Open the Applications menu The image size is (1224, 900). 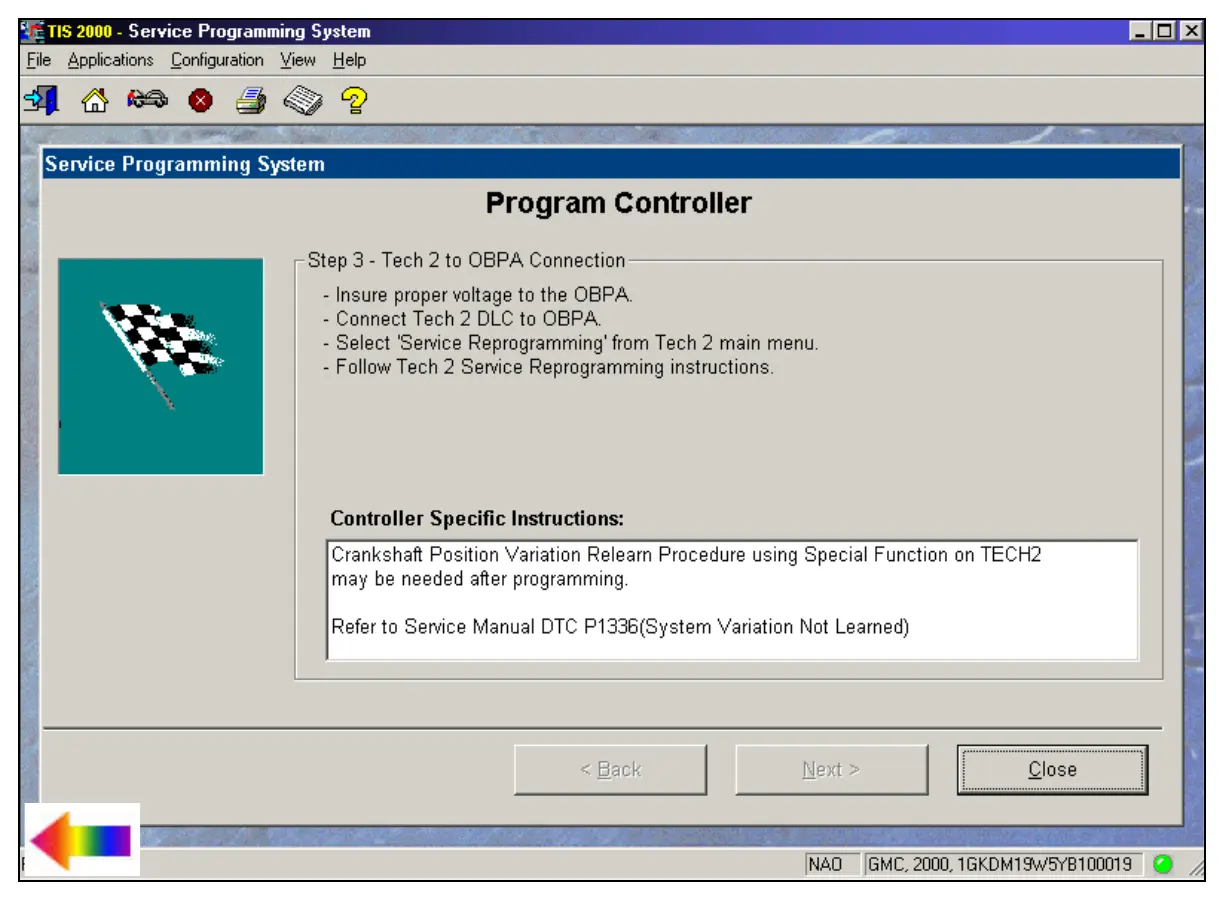111,60
